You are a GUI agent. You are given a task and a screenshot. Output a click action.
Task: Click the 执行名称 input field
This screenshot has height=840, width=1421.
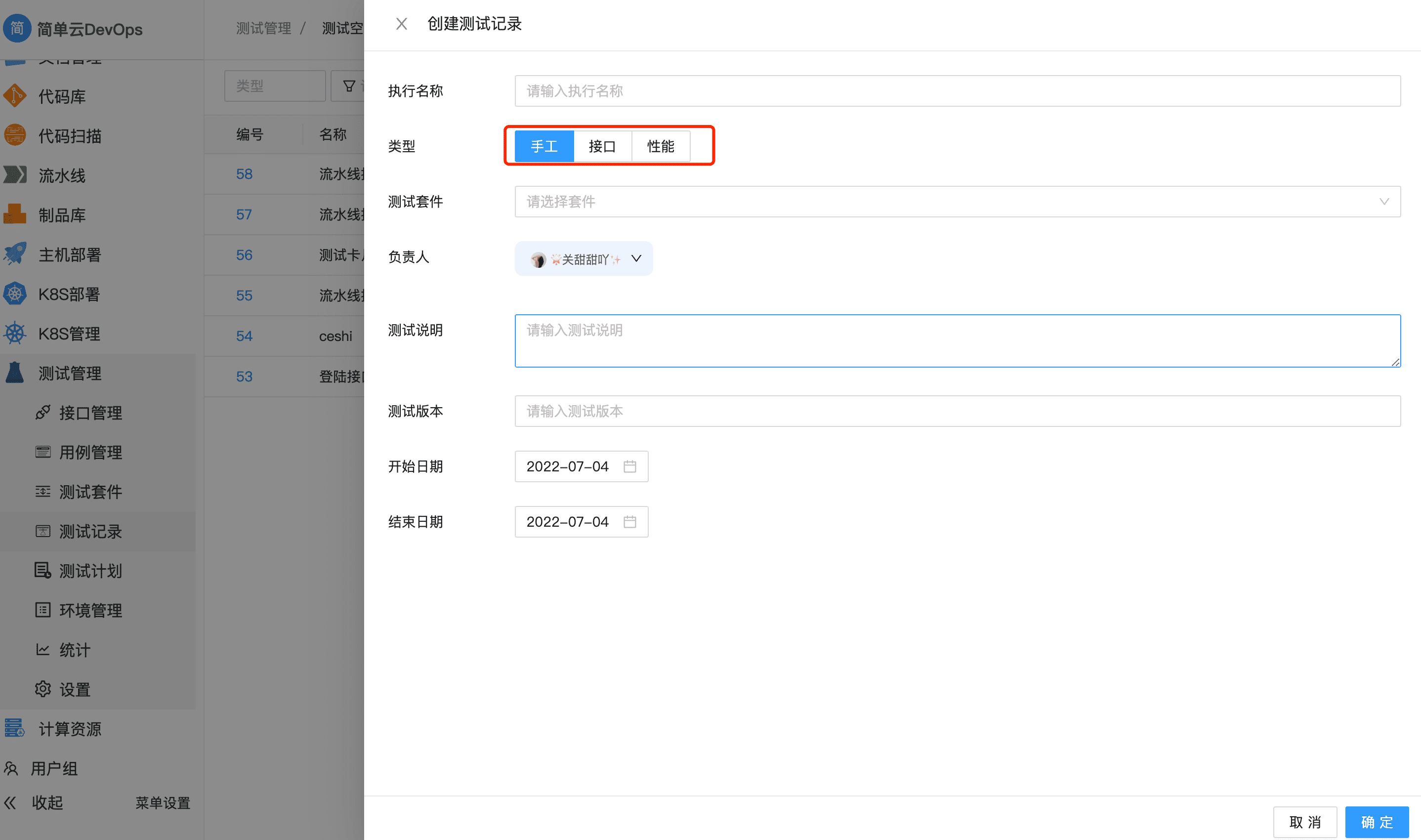point(957,91)
